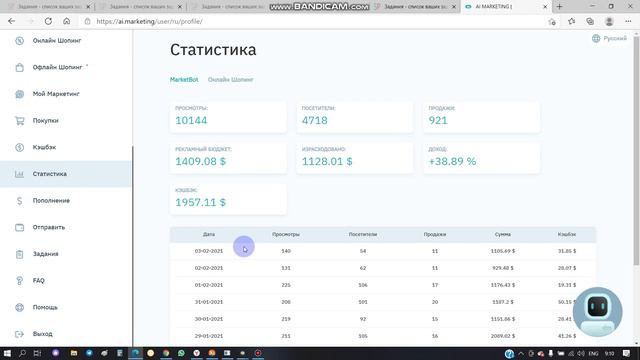Open the Русский language selector

pos(609,38)
